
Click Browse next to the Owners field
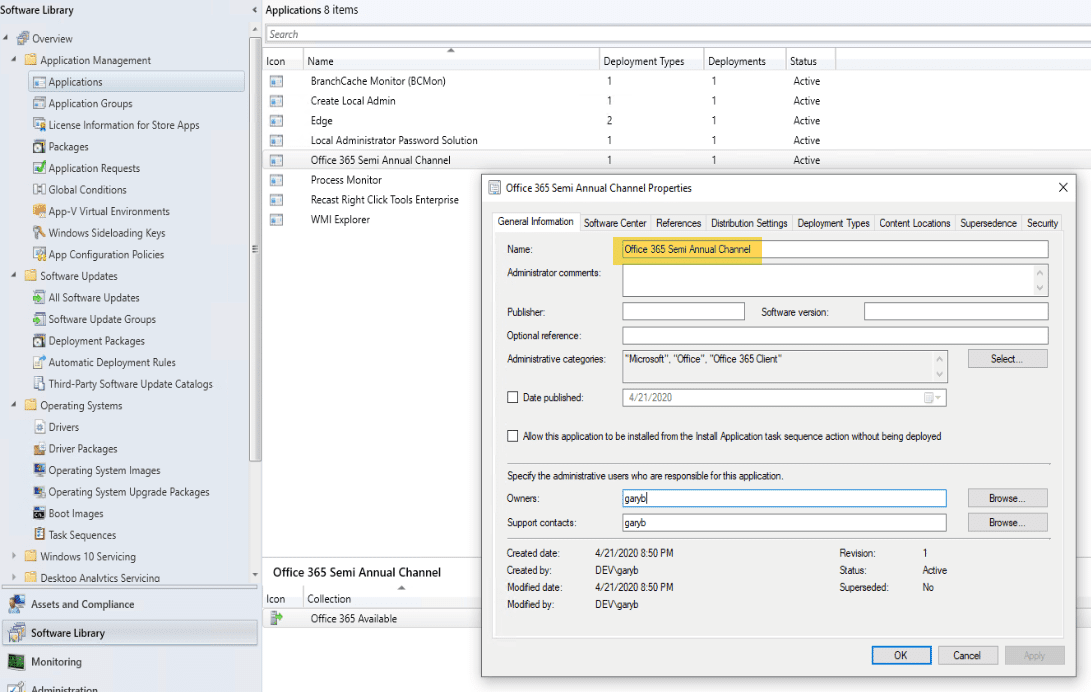(x=1007, y=498)
